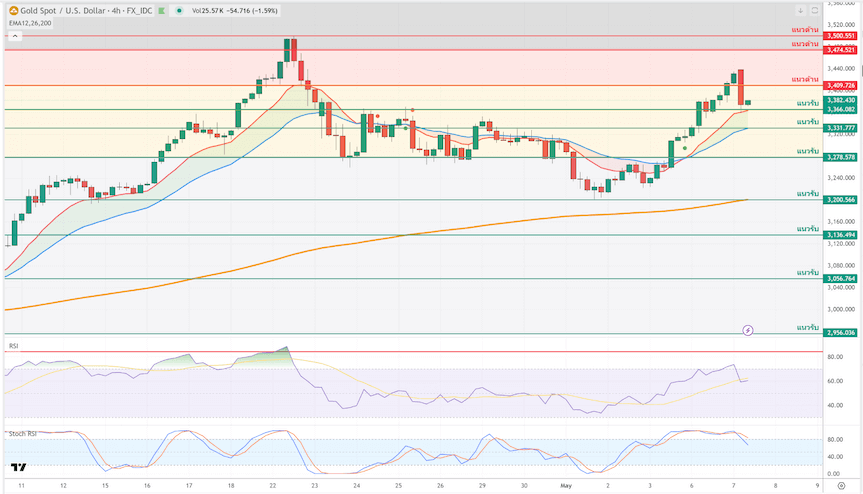Click the red signal dot above the April 25 candle
This screenshot has height=494, width=863.
click(413, 110)
